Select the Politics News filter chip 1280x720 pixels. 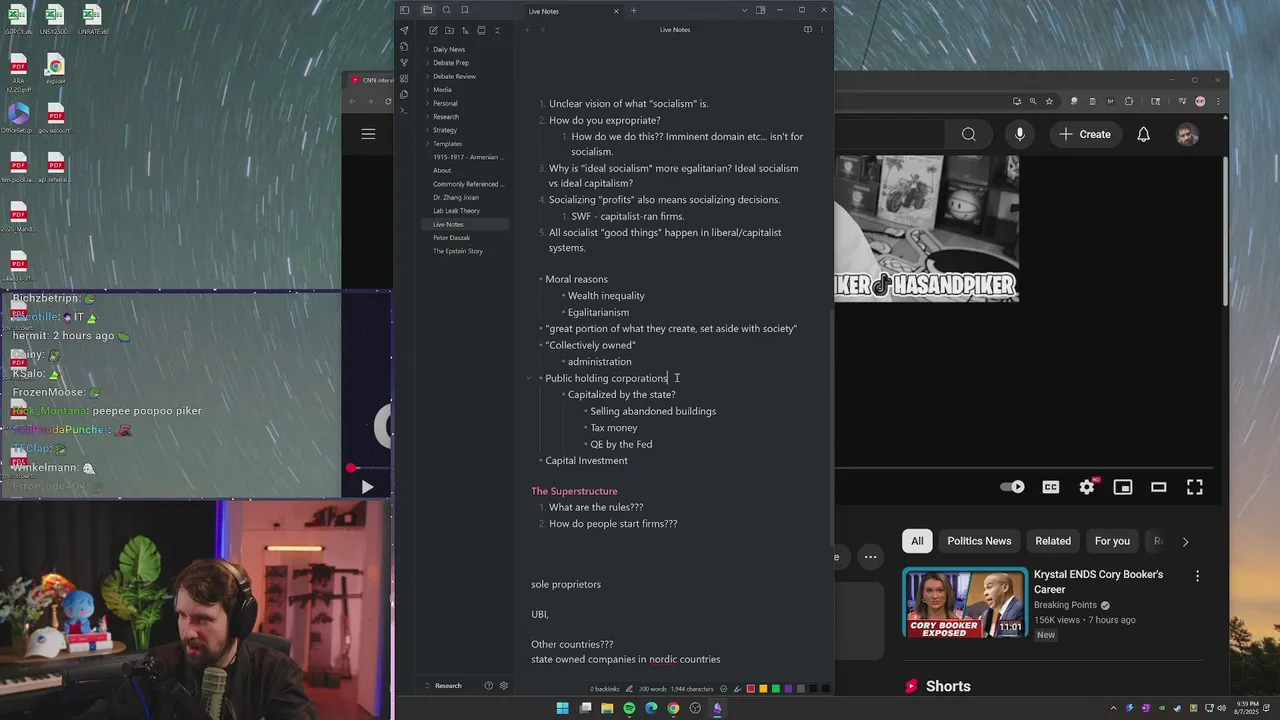979,541
